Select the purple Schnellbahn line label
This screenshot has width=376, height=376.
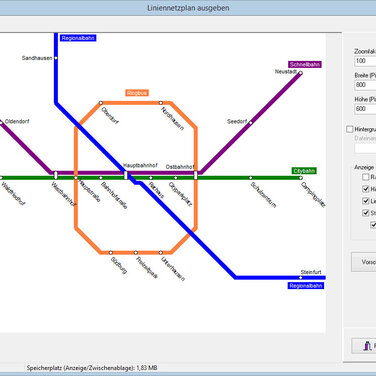pos(305,65)
